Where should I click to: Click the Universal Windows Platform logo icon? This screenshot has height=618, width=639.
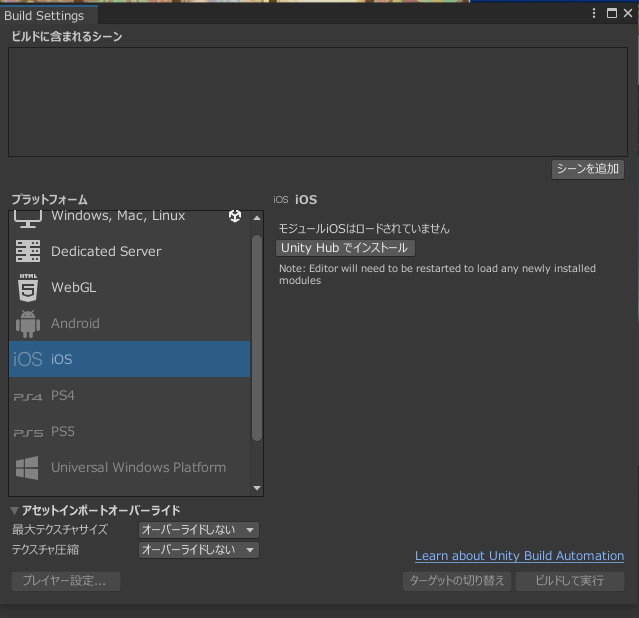pyautogui.click(x=27, y=468)
